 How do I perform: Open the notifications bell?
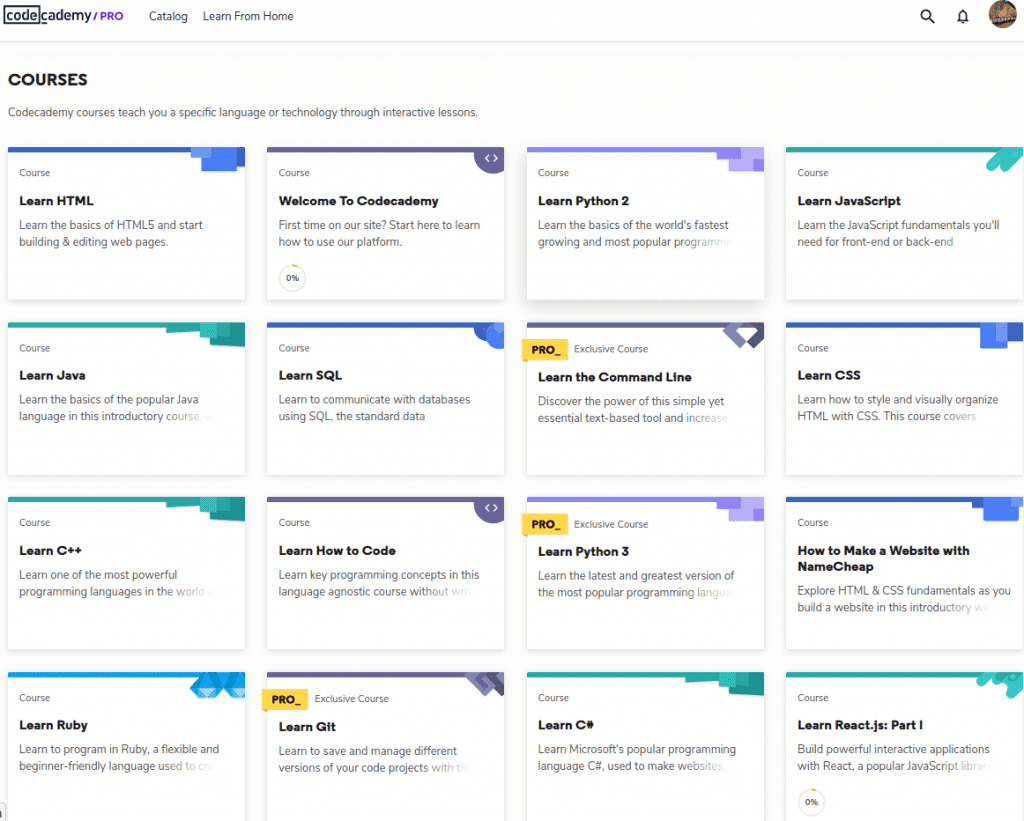coord(963,16)
